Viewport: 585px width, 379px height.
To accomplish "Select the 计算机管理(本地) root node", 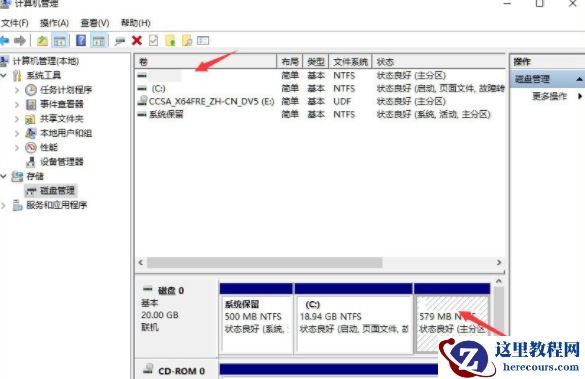I will (x=46, y=61).
